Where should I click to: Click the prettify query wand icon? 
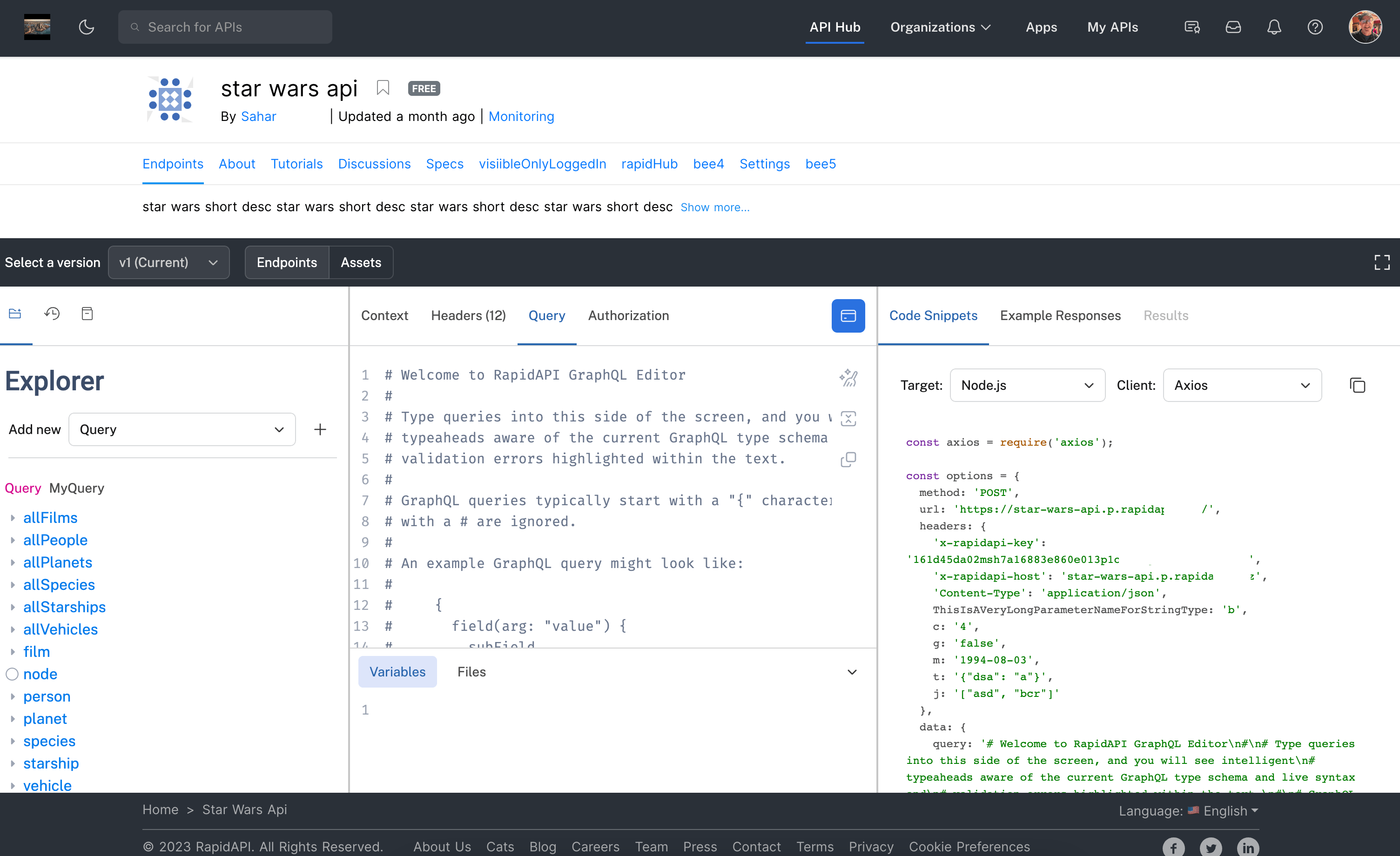(848, 378)
